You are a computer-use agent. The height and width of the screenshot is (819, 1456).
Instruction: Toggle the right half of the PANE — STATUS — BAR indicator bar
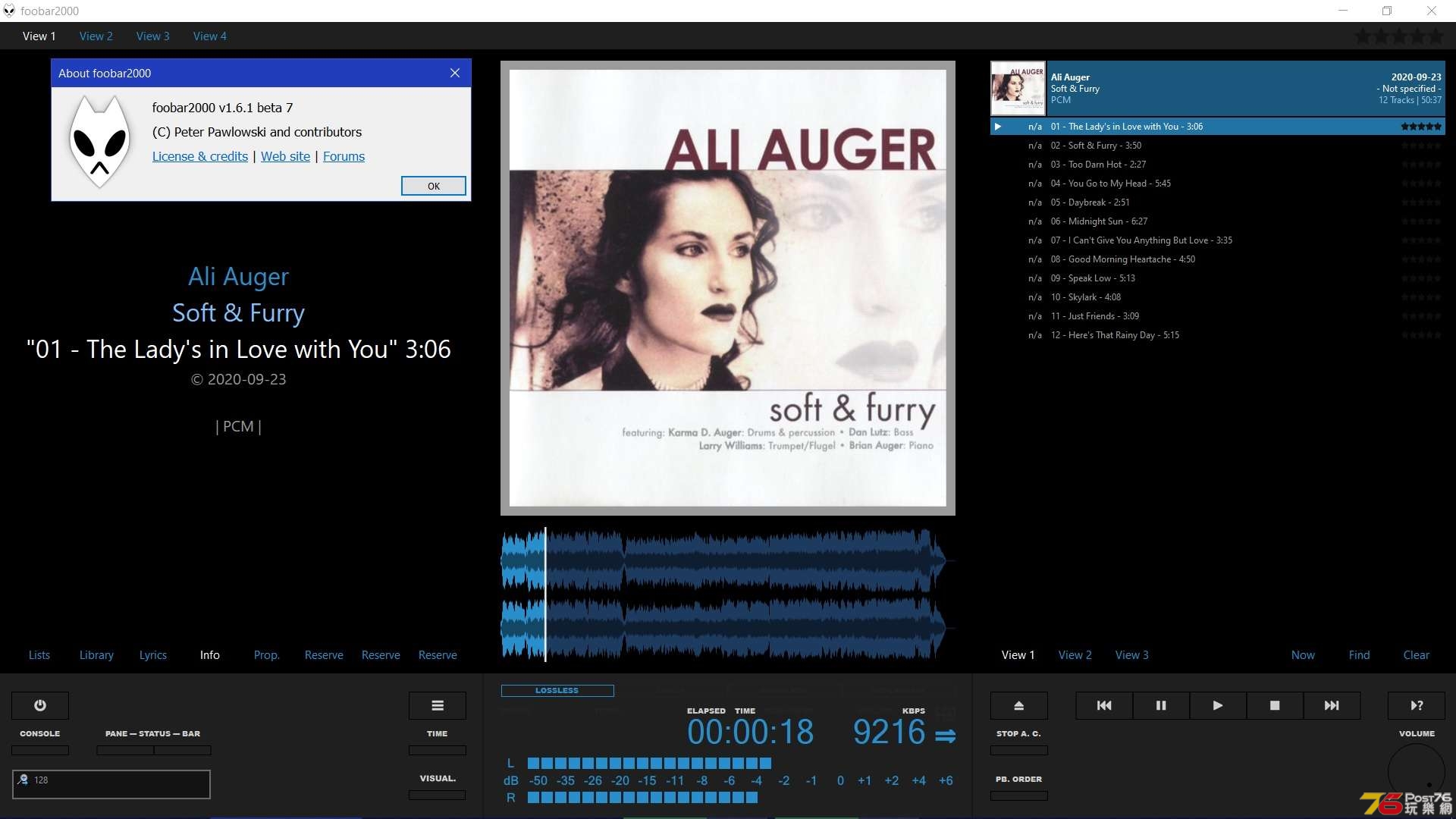click(183, 750)
